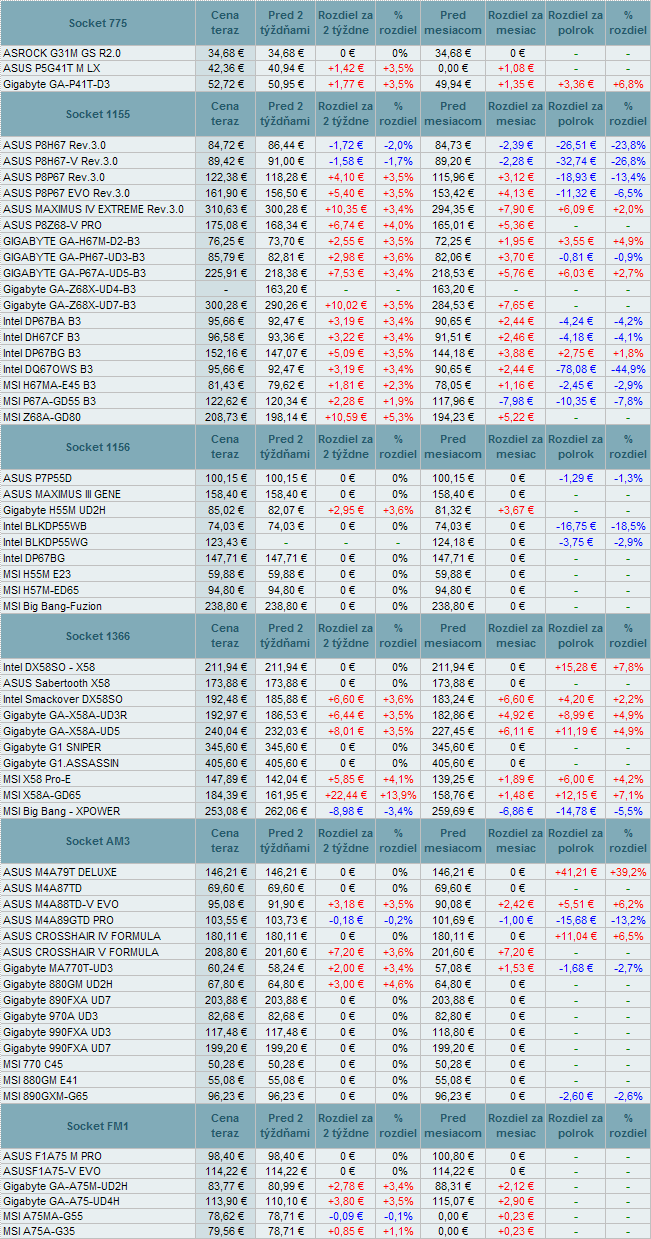Viewport: 651px width, 1239px height.
Task: Select MSI Big Bang - XPOWER product name
Action: [62, 811]
